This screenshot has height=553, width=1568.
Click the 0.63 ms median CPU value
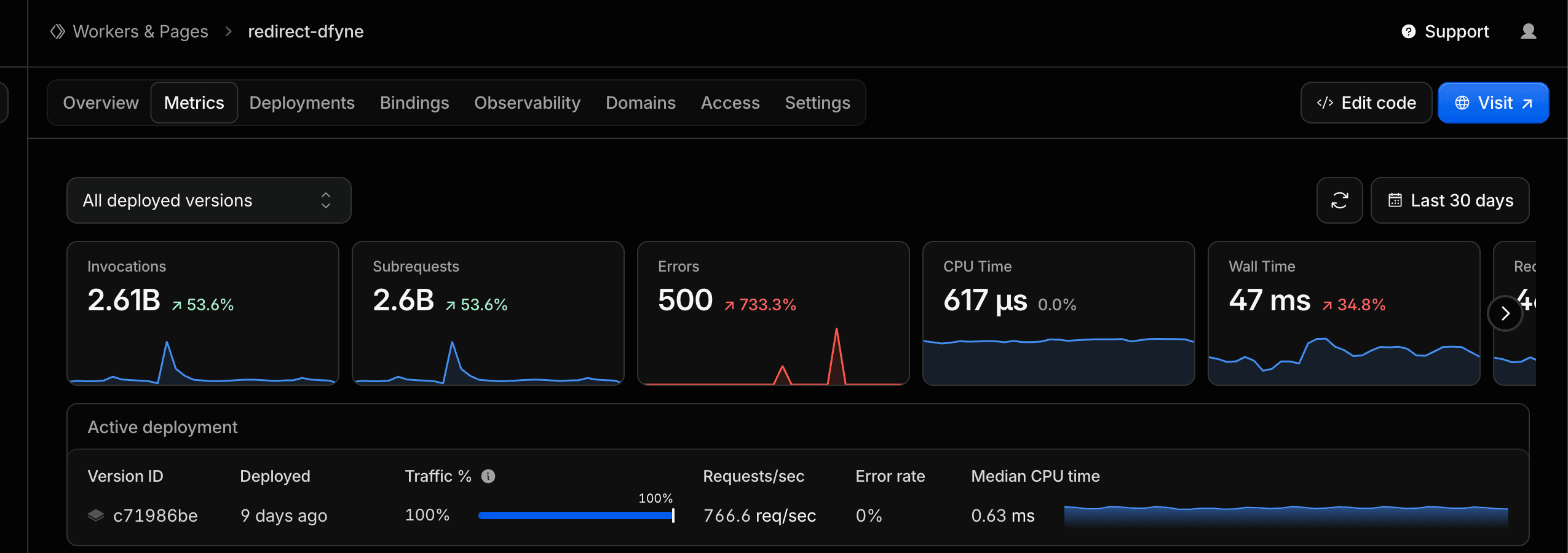click(1003, 516)
